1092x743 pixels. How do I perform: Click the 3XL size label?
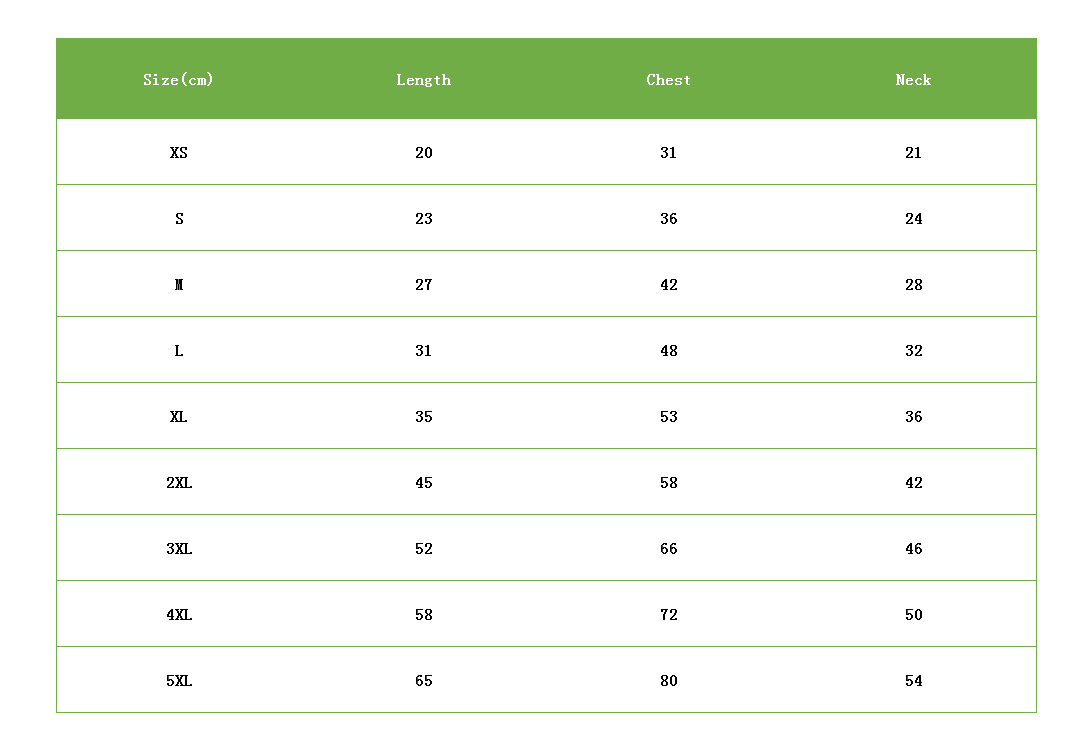click(179, 549)
